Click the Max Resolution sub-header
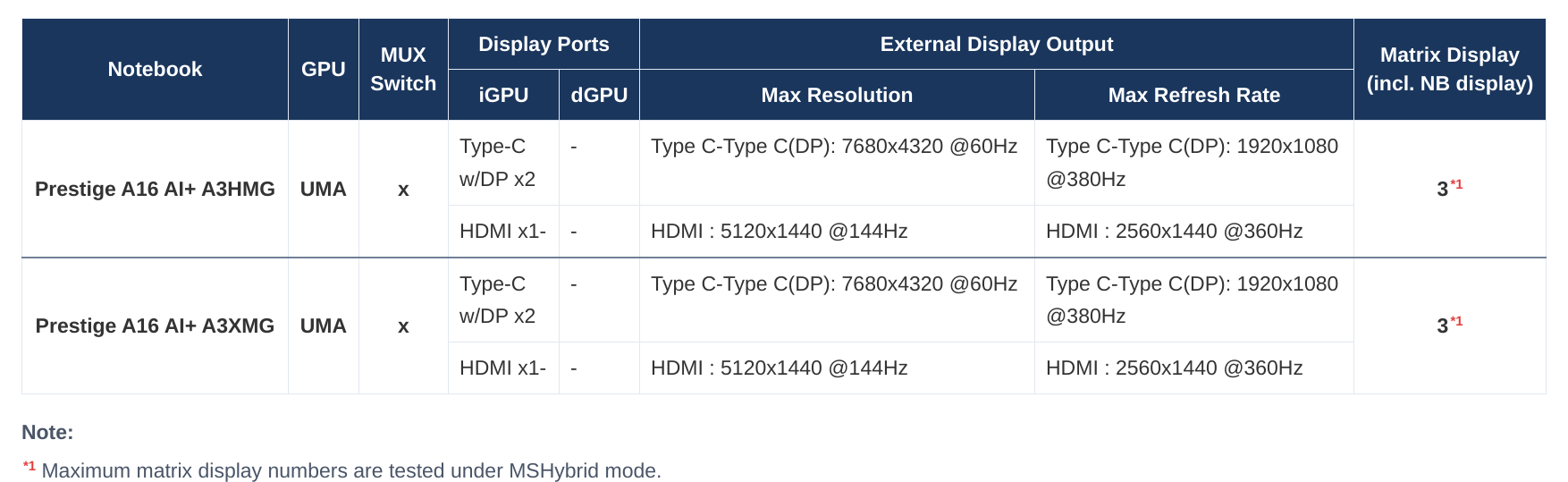The width and height of the screenshot is (1568, 482). (837, 95)
